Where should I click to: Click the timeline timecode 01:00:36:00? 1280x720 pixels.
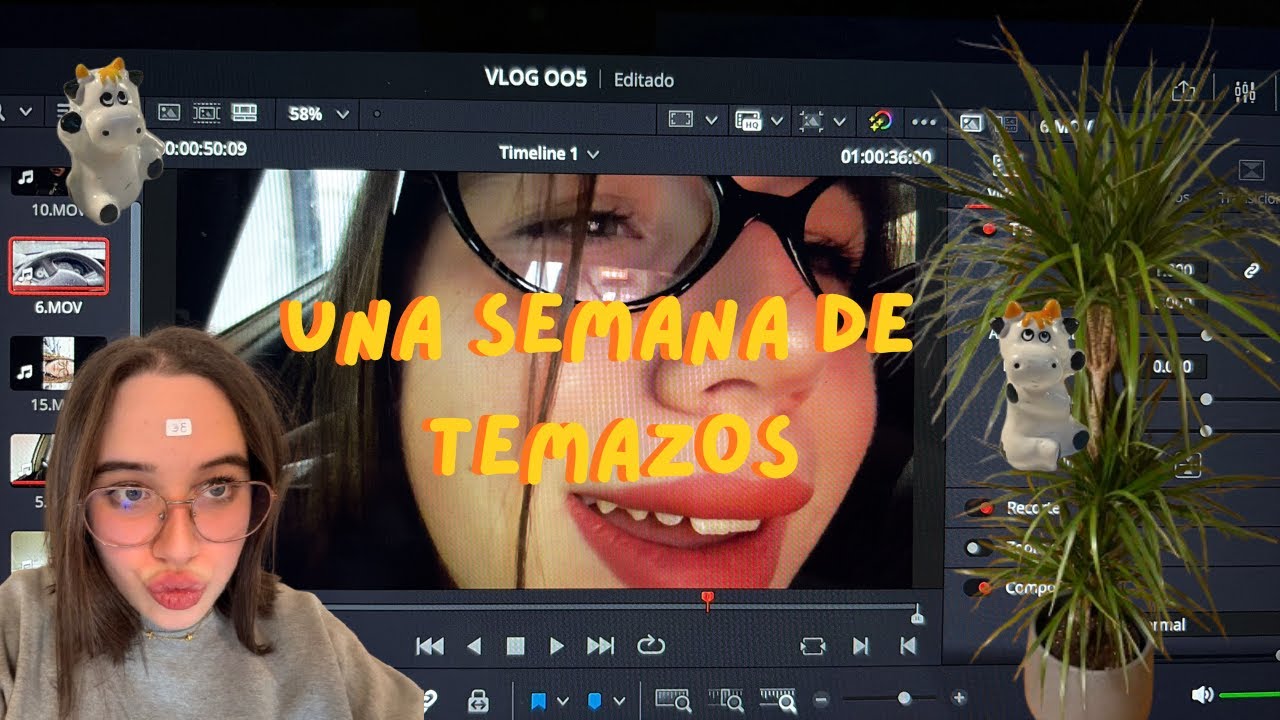click(886, 157)
